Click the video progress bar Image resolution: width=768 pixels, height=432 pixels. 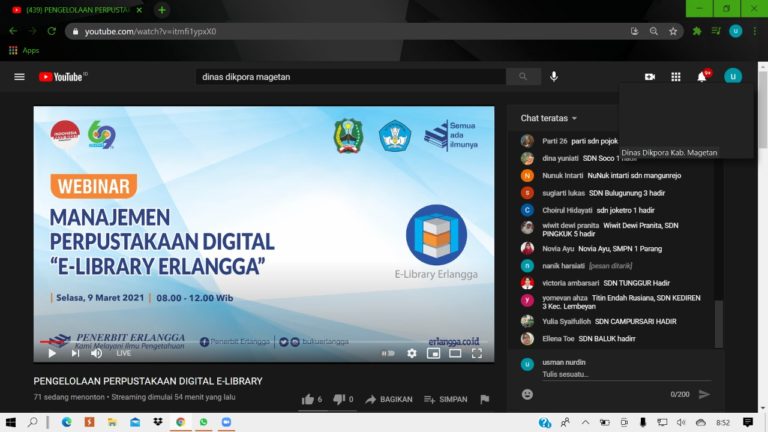(264, 342)
